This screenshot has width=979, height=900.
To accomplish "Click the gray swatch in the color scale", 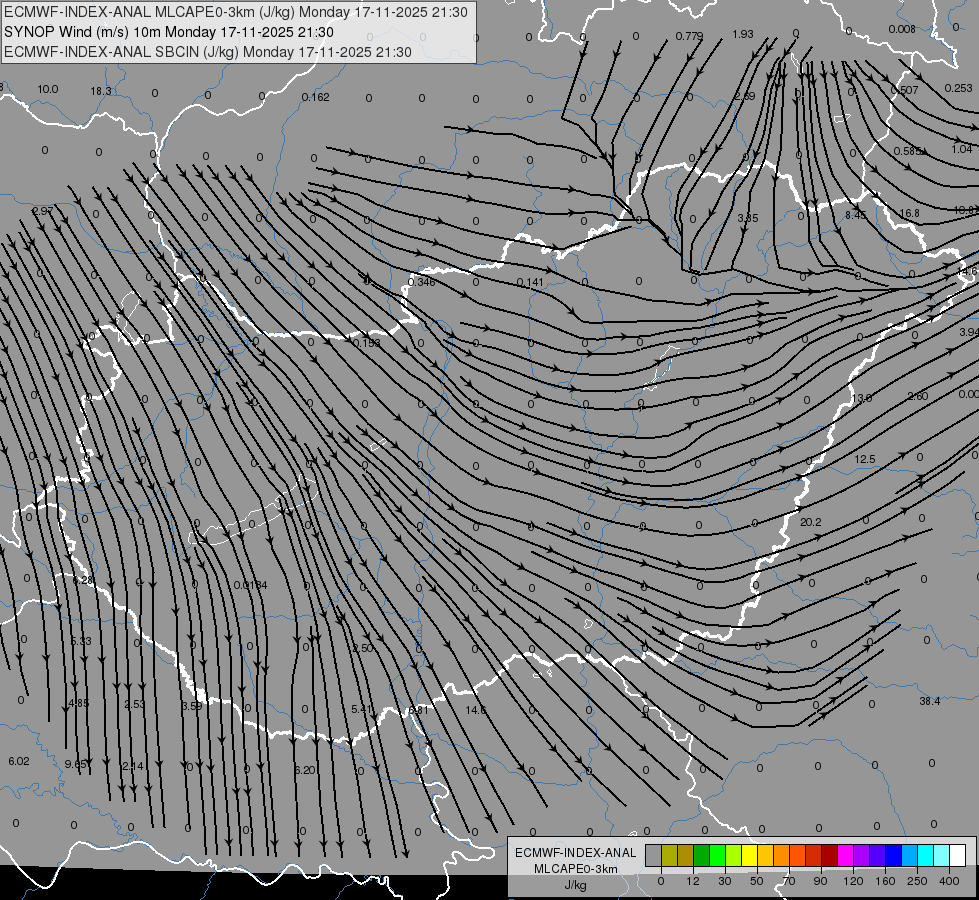I will [653, 856].
